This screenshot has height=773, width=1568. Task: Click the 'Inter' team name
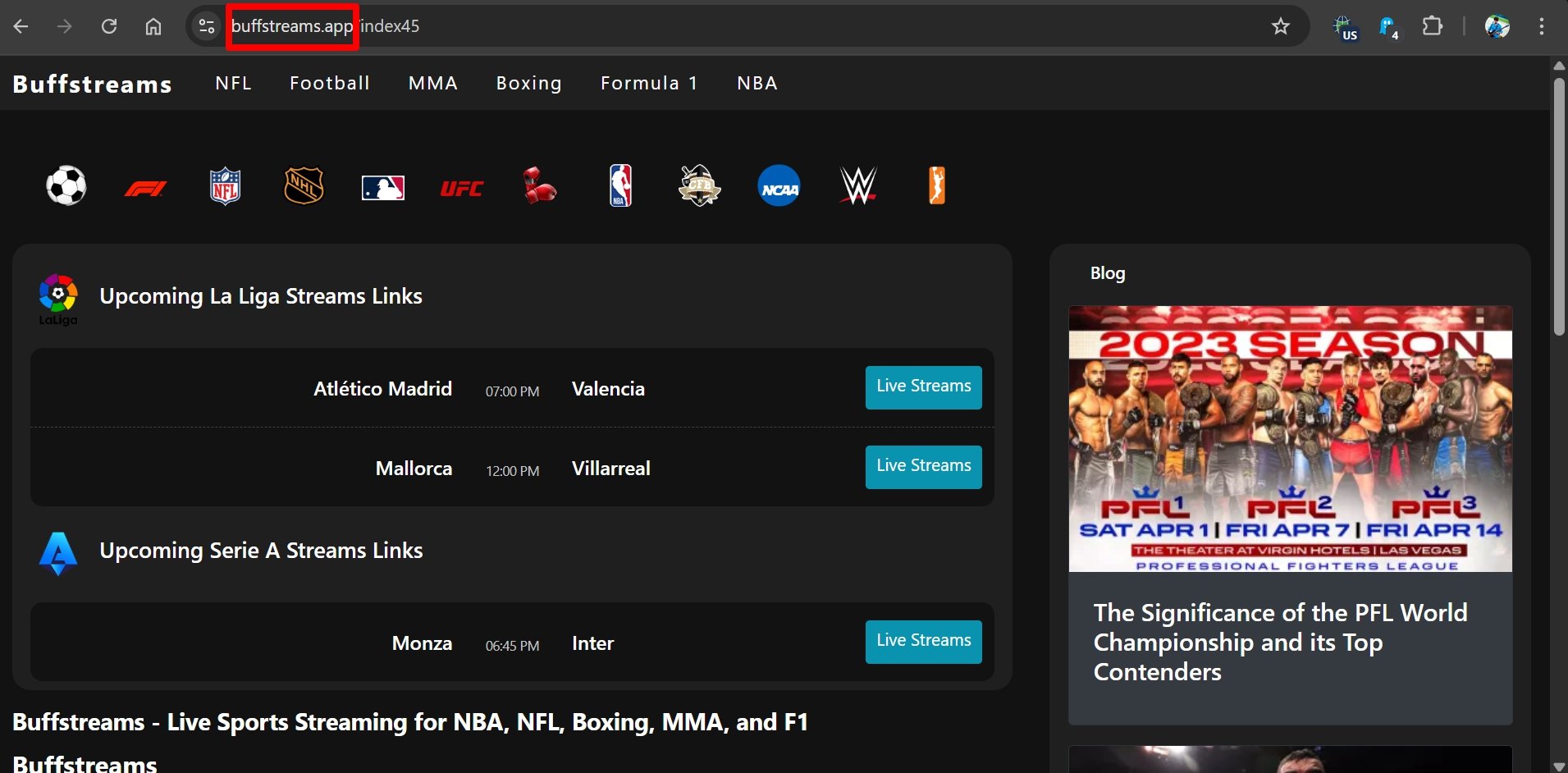(592, 643)
